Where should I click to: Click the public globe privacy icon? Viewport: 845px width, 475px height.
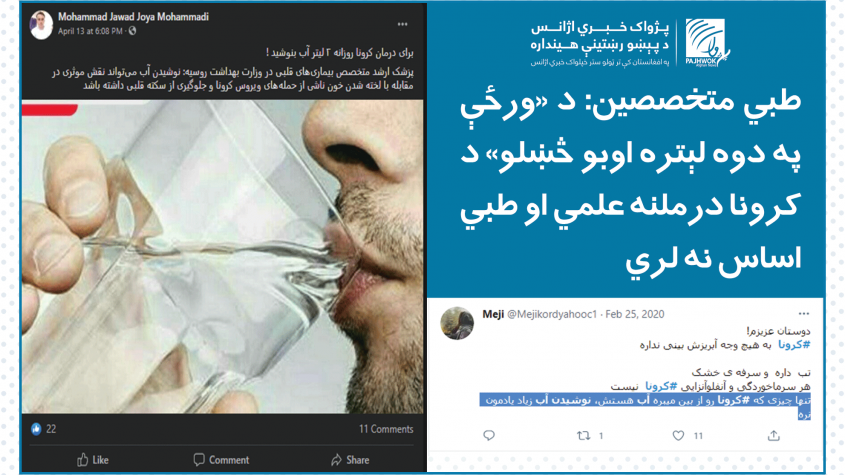133,31
